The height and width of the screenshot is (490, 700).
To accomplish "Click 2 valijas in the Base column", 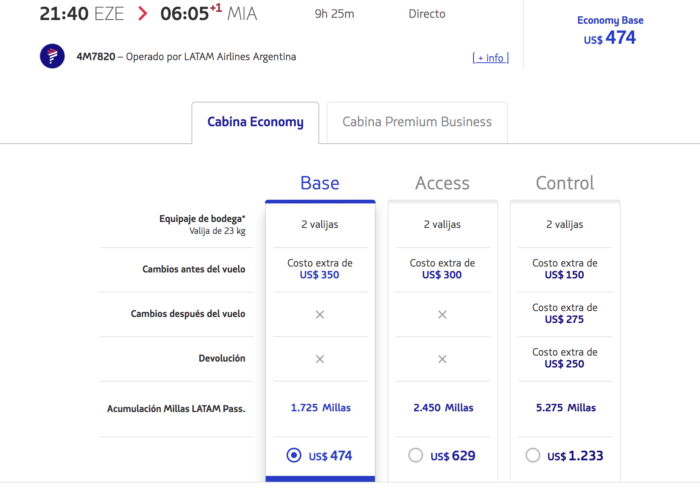I will coord(320,224).
